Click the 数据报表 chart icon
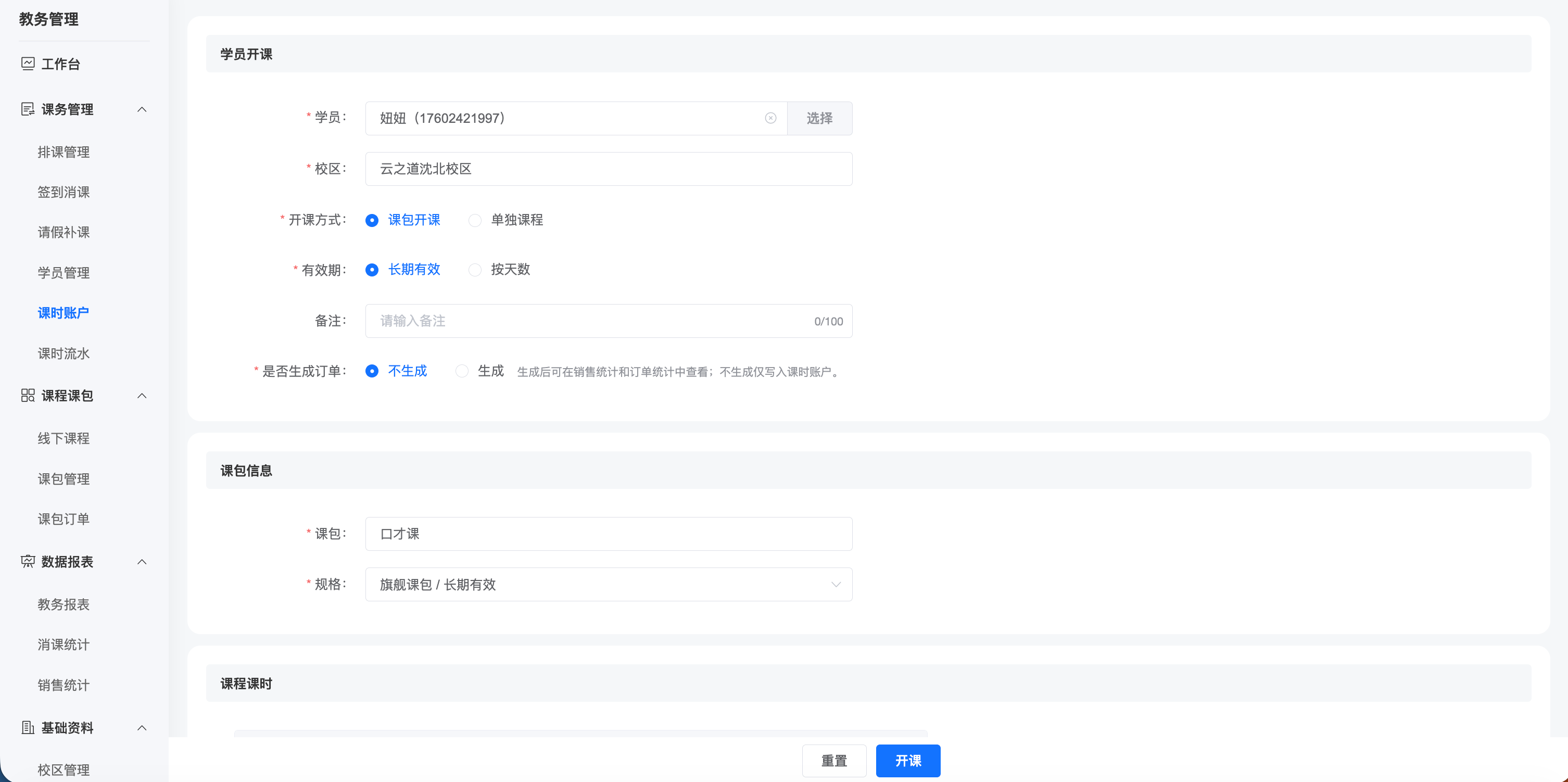1568x782 pixels. coord(28,561)
